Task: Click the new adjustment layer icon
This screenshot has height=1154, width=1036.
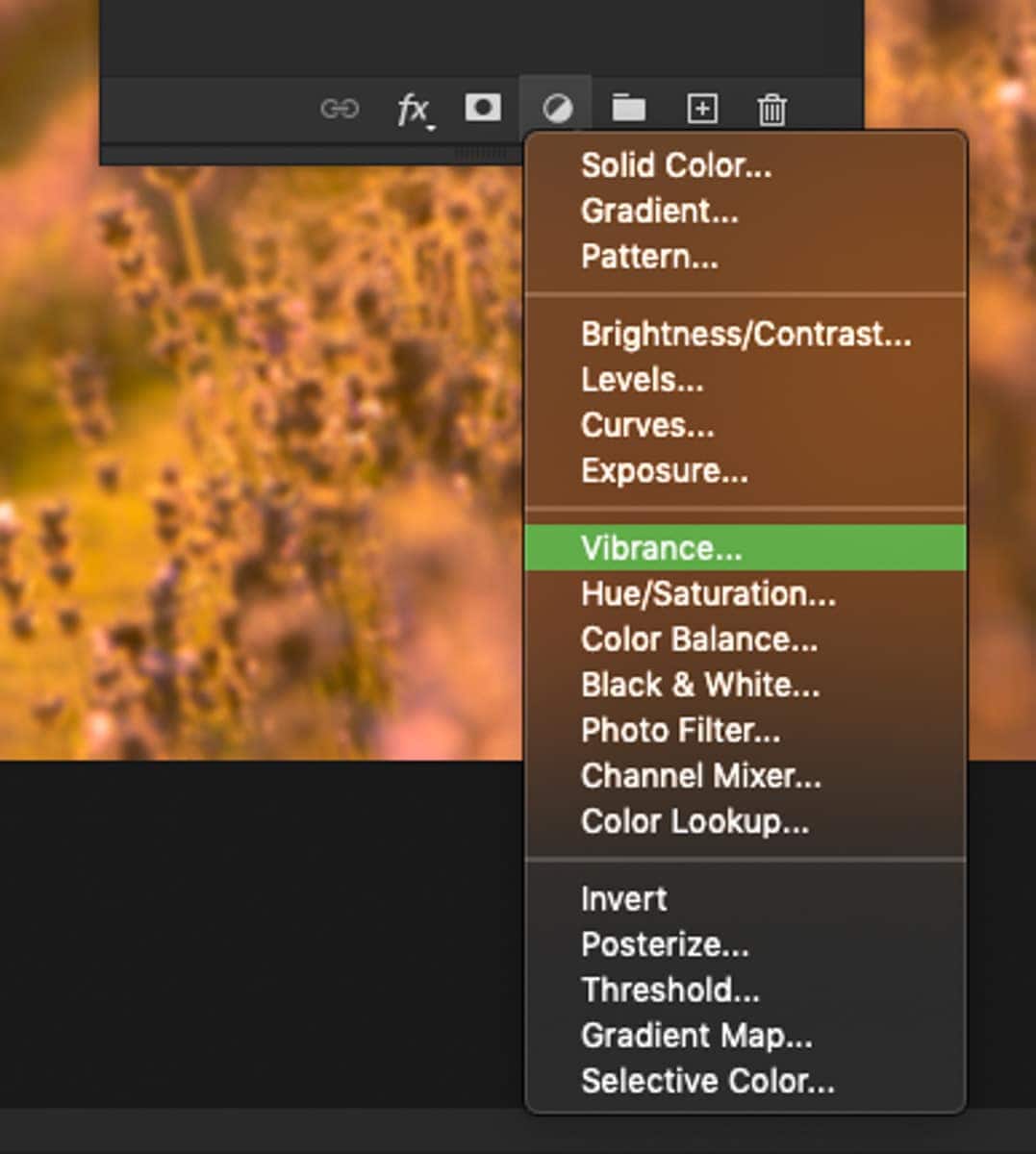Action: click(557, 109)
